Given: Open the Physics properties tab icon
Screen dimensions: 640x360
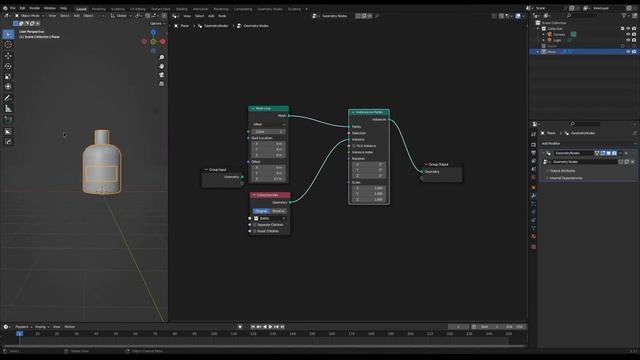Looking at the screenshot, I should tap(533, 212).
